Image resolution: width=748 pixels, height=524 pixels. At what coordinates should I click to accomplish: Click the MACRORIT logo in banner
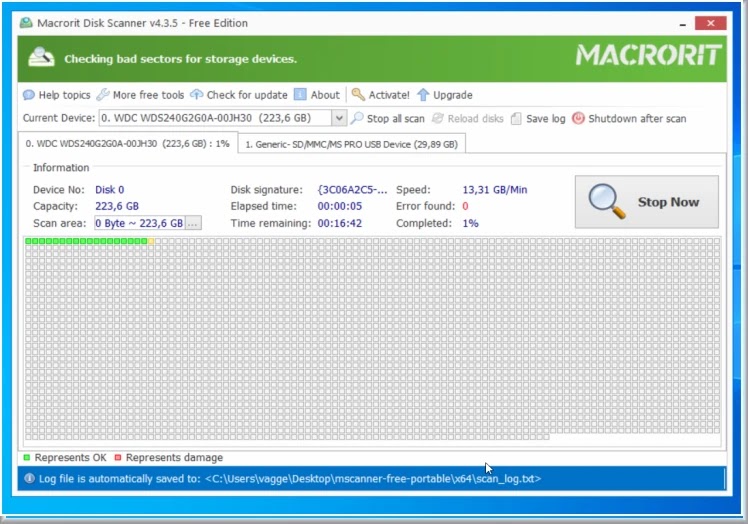tap(648, 55)
